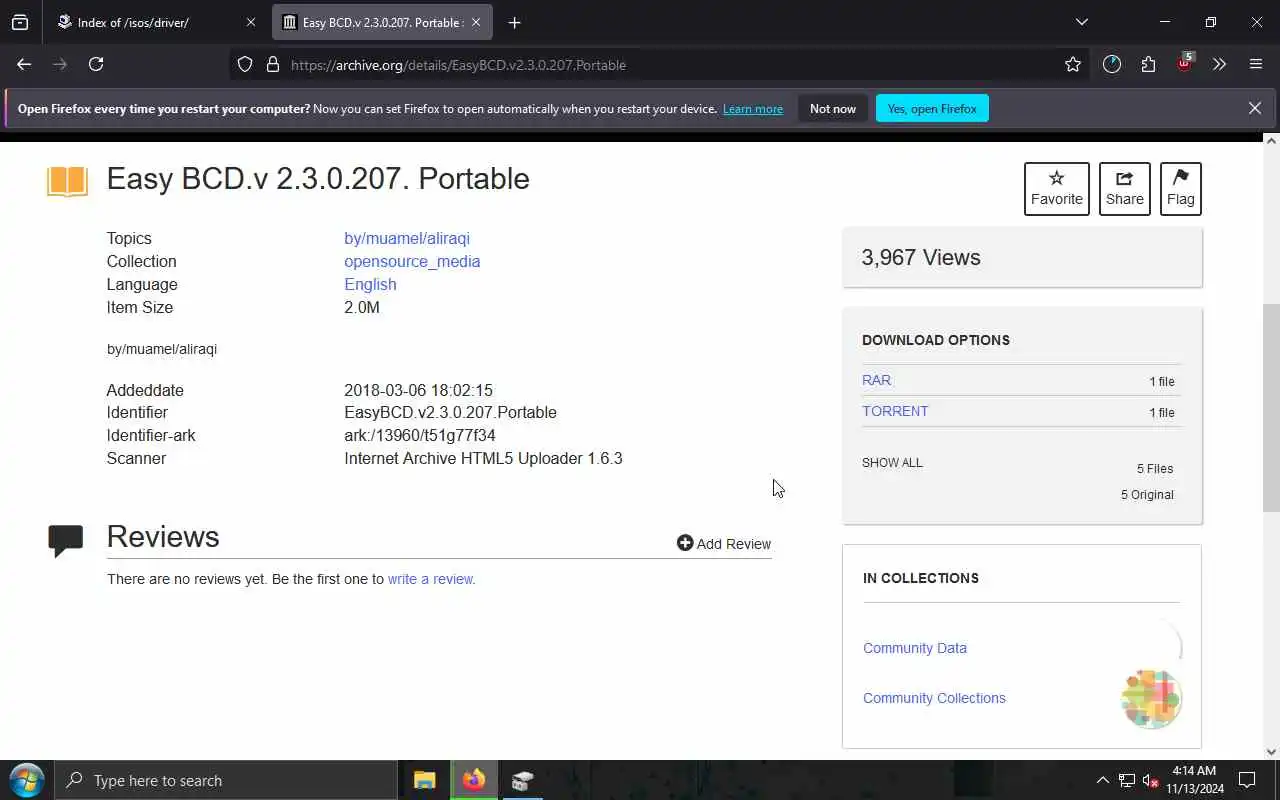The image size is (1280, 800).
Task: Open the opensource_media collection link
Action: (412, 261)
